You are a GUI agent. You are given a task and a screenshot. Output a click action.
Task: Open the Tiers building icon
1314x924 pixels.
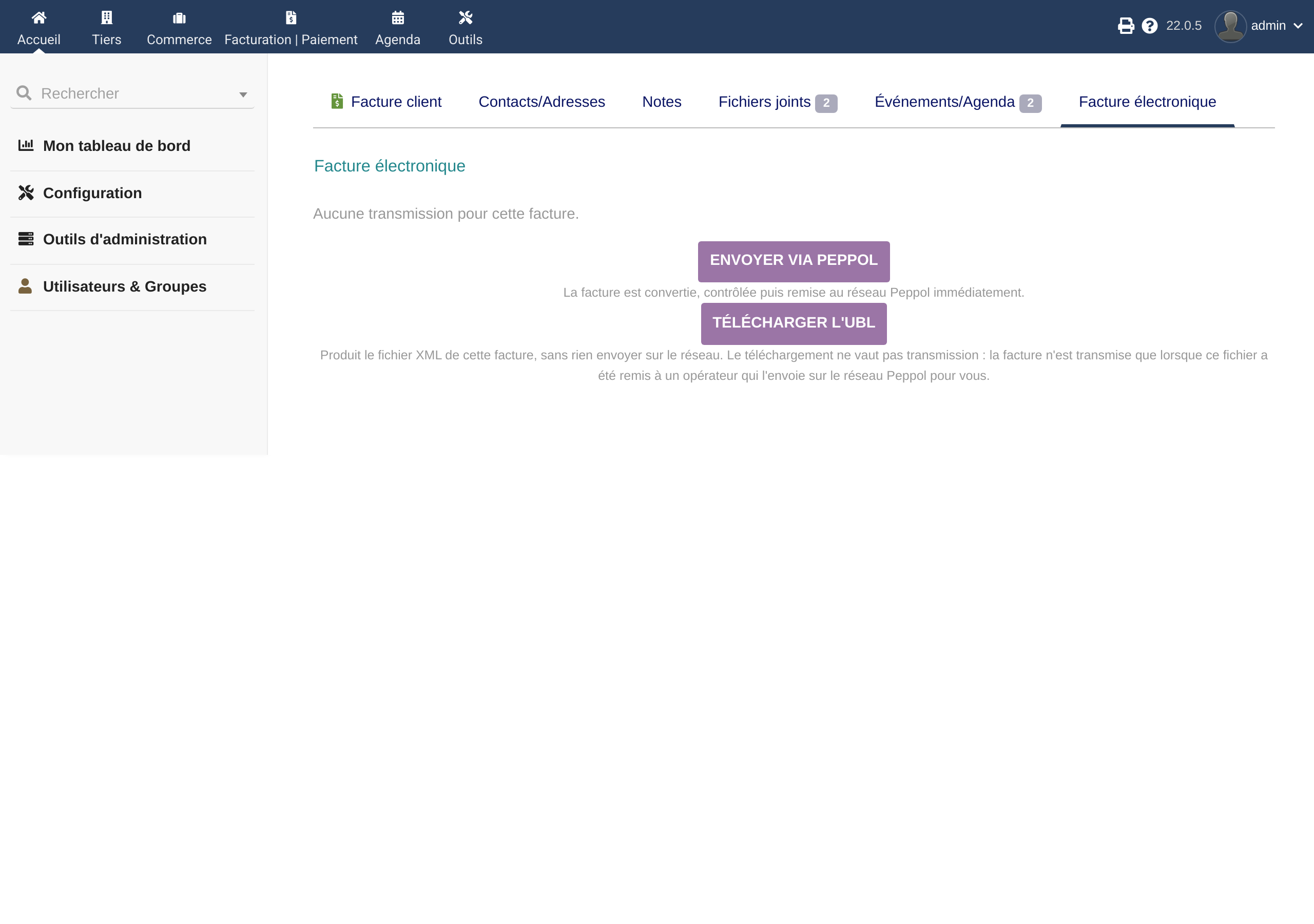[x=106, y=18]
